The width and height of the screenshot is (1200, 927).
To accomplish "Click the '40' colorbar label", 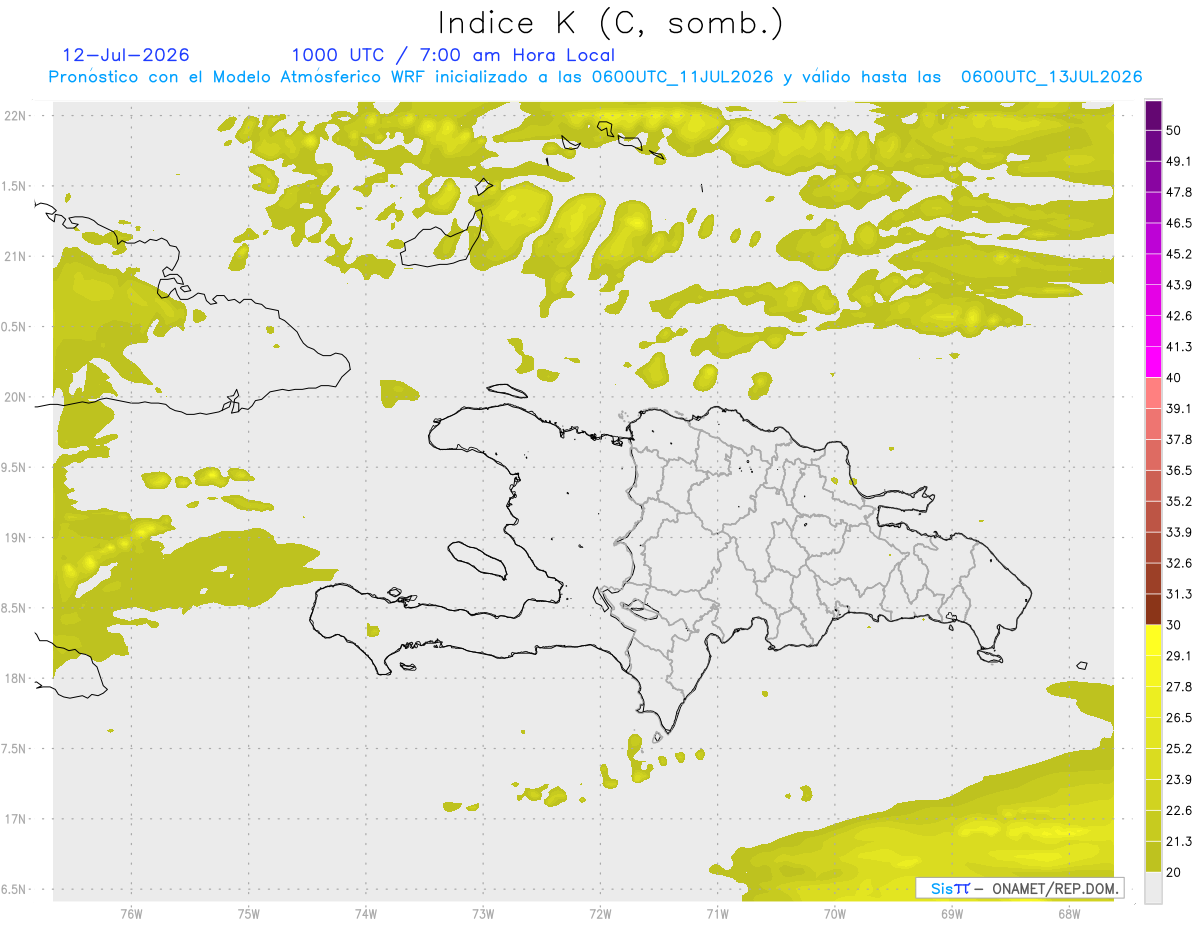I will pyautogui.click(x=1174, y=378).
